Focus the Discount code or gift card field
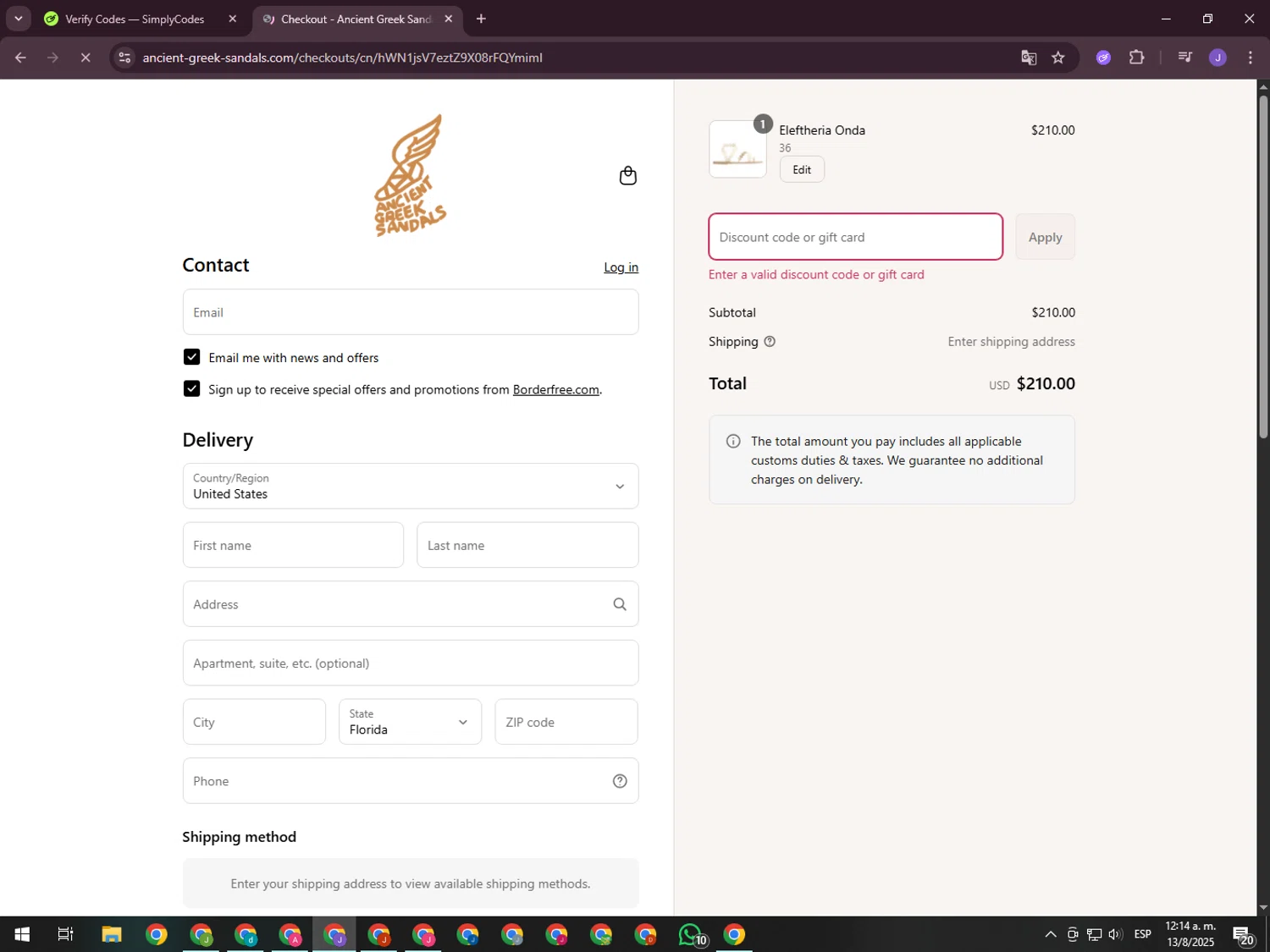This screenshot has height=952, width=1270. 855,237
